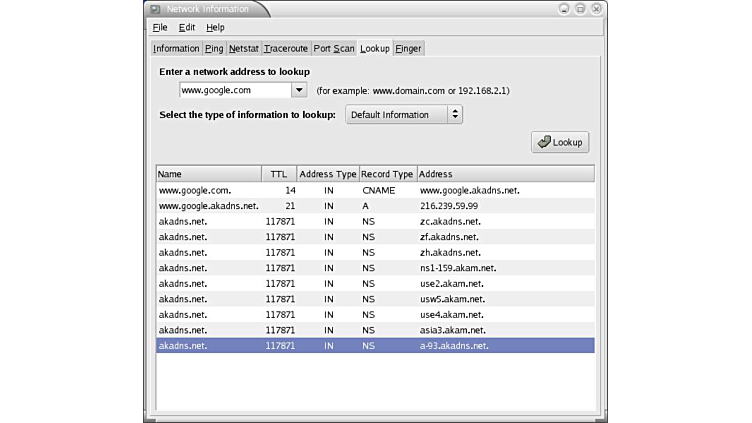Viewport: 752px width, 423px height.
Task: Maximize the Network Information window
Action: [x=579, y=8]
